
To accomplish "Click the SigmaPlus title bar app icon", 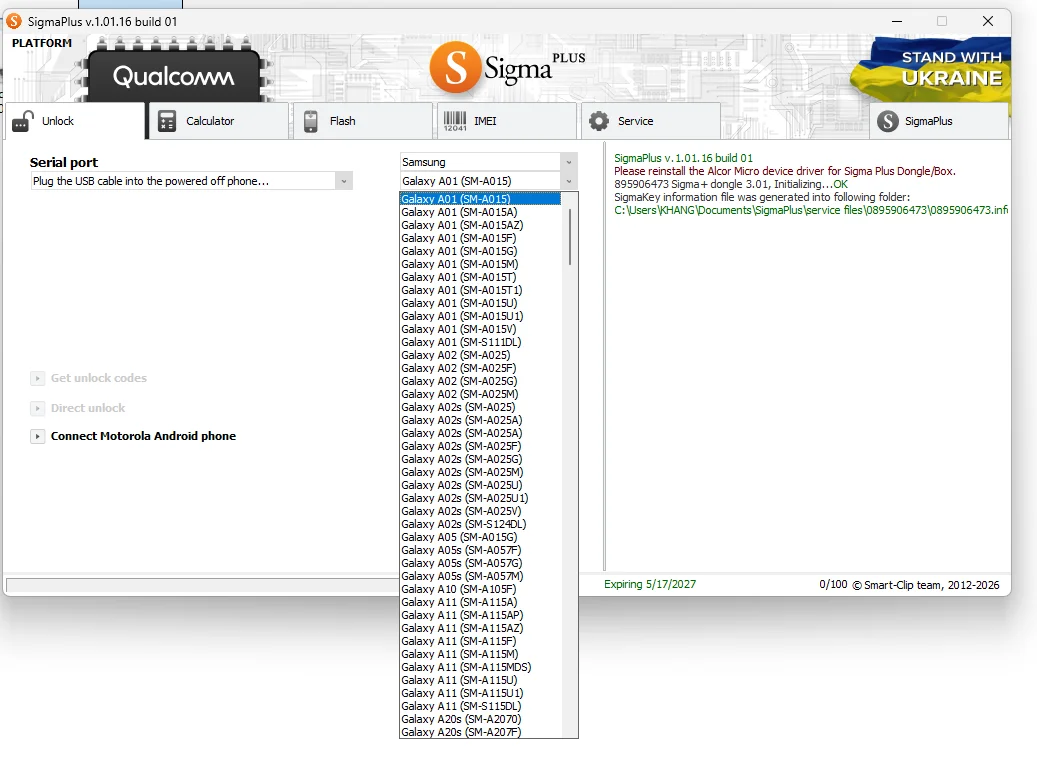I will coord(14,21).
